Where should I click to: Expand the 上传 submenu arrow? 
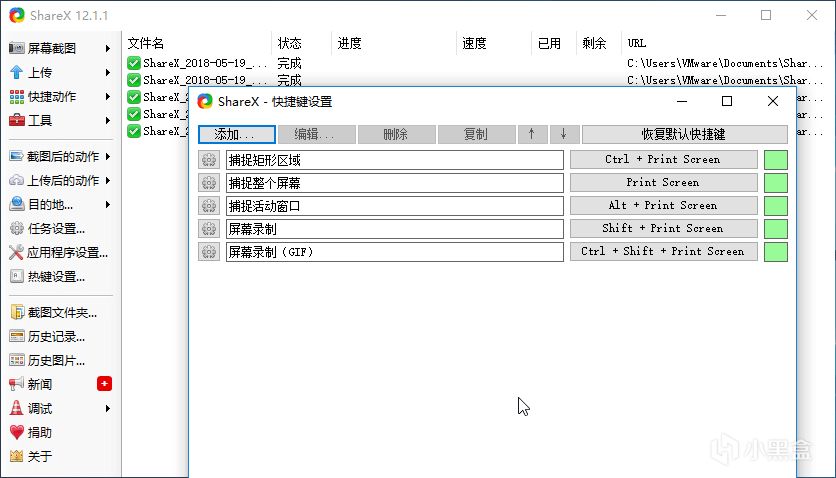click(108, 72)
